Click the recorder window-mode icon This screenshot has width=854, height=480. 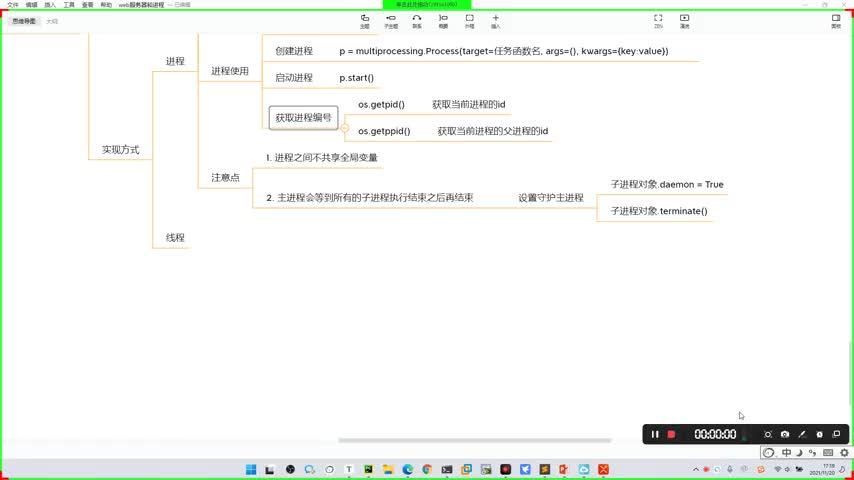point(837,434)
